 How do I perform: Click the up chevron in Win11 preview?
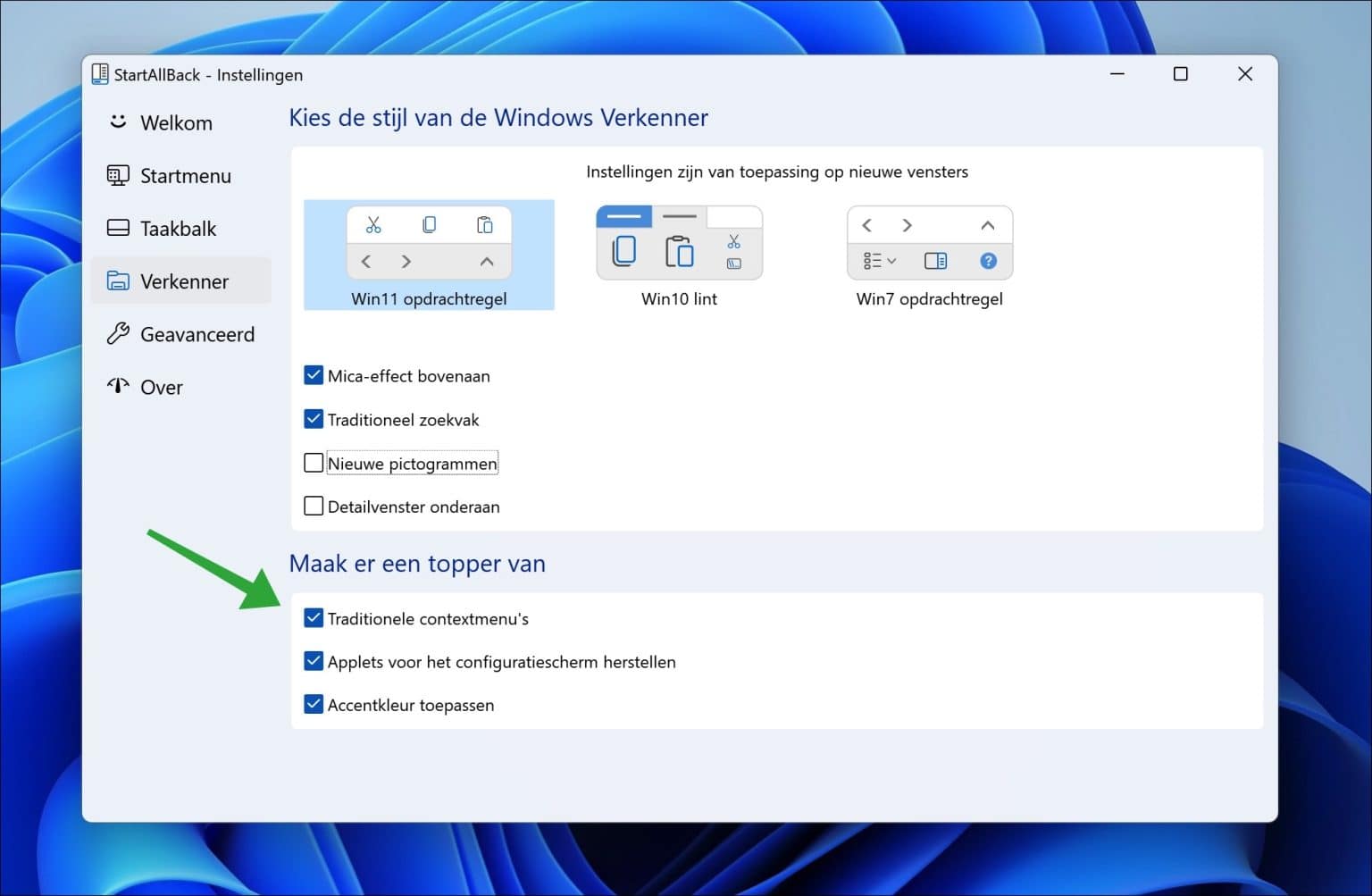coord(487,261)
